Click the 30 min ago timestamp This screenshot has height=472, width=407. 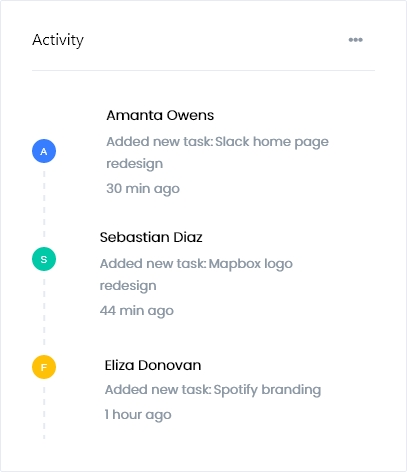[x=143, y=189]
